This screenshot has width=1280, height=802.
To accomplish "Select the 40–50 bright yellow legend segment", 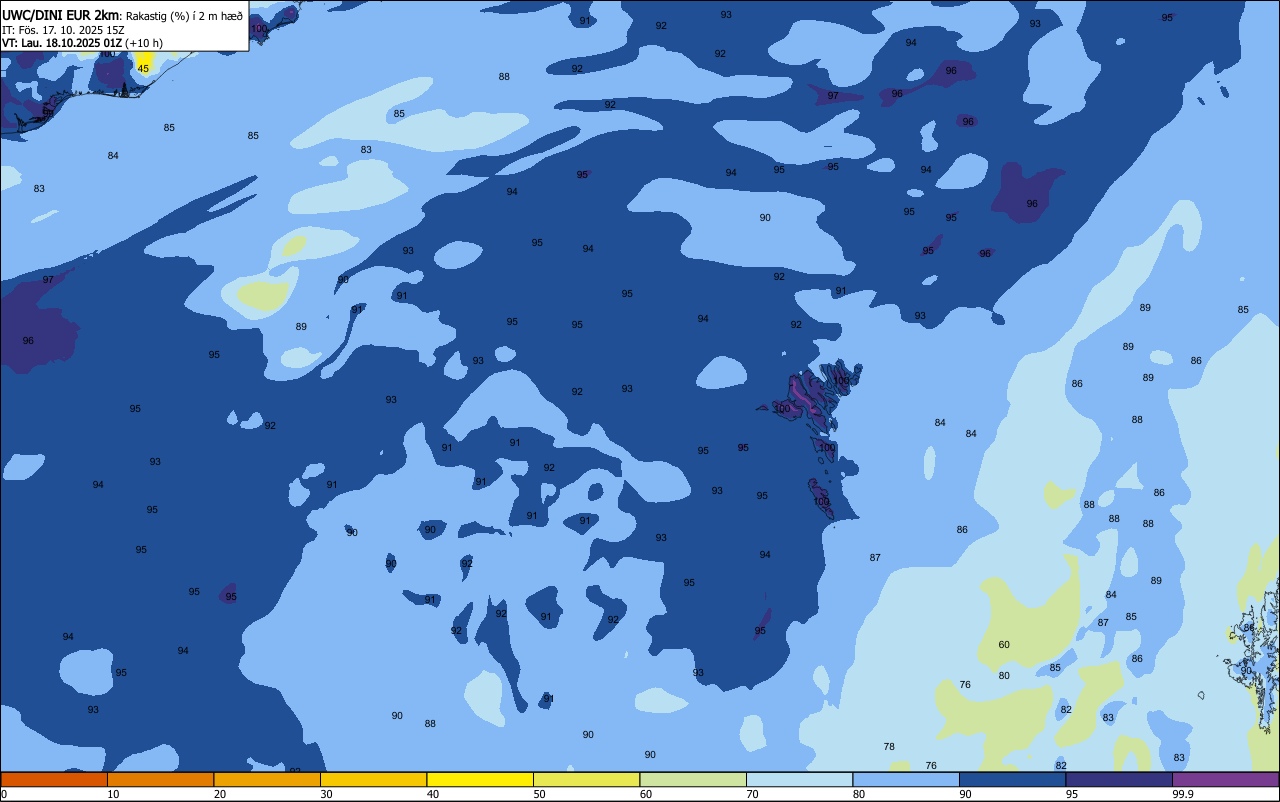I will point(480,779).
